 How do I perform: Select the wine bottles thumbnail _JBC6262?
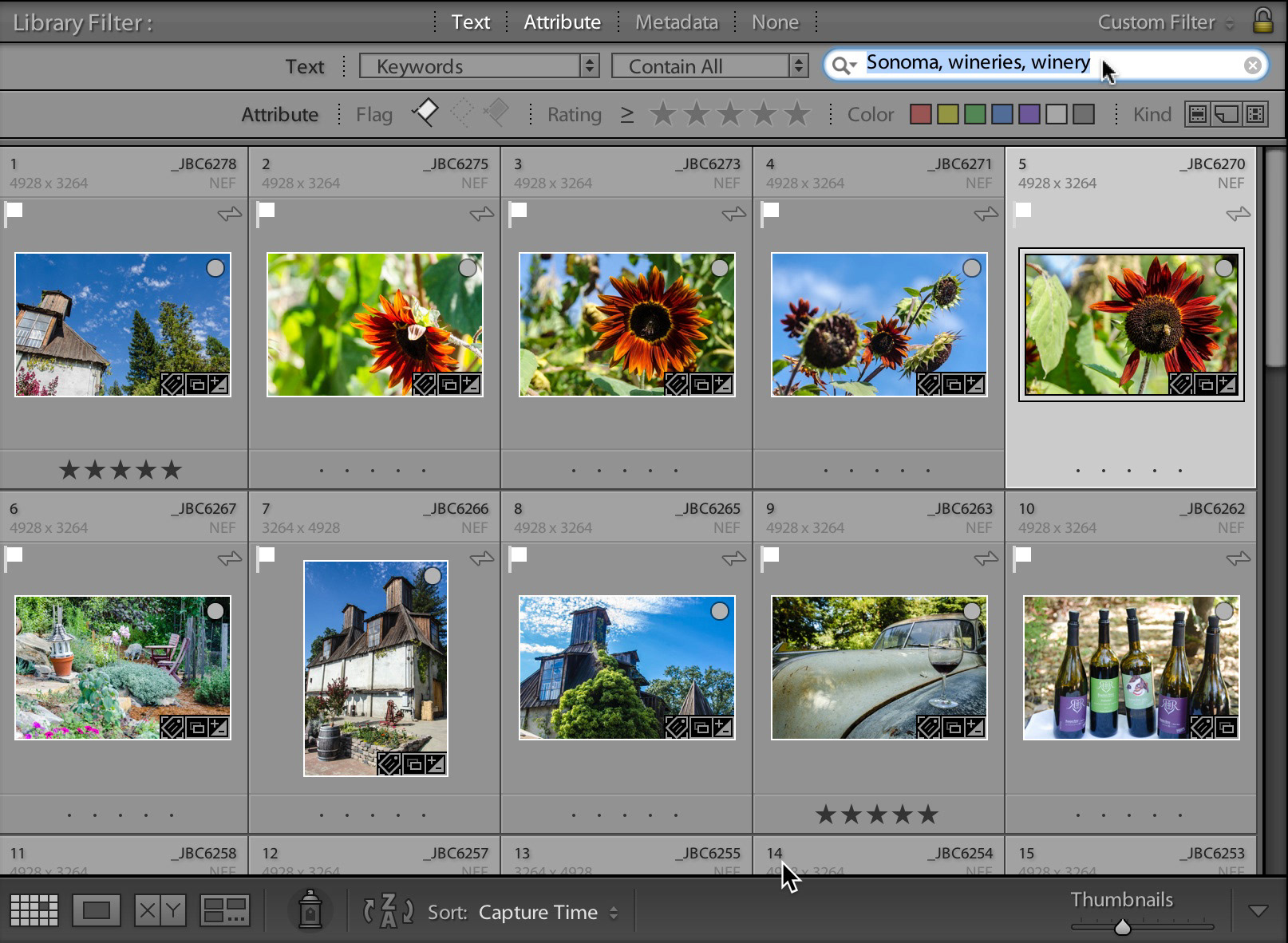tap(1132, 668)
